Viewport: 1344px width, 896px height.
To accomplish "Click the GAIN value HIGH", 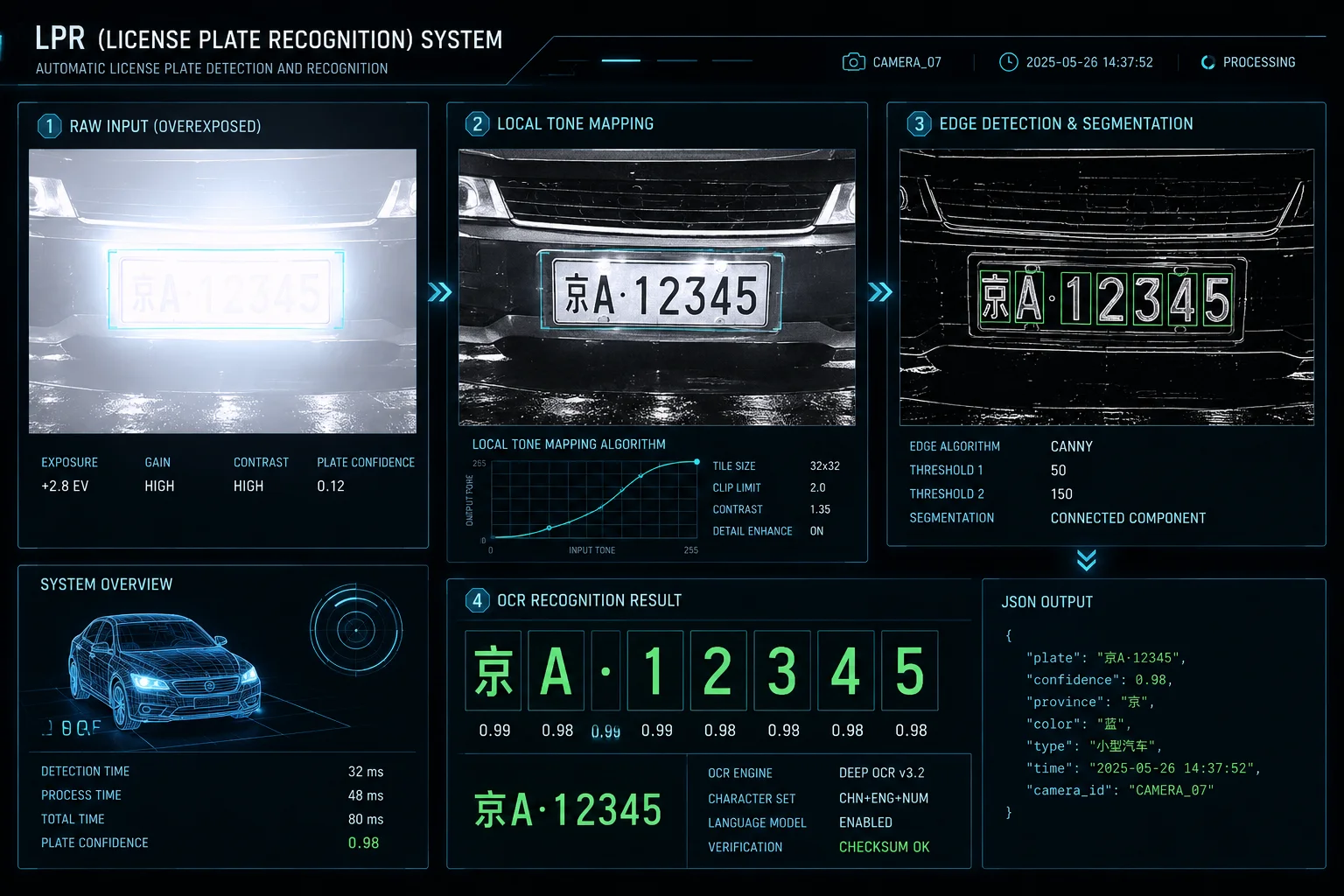I will (159, 486).
